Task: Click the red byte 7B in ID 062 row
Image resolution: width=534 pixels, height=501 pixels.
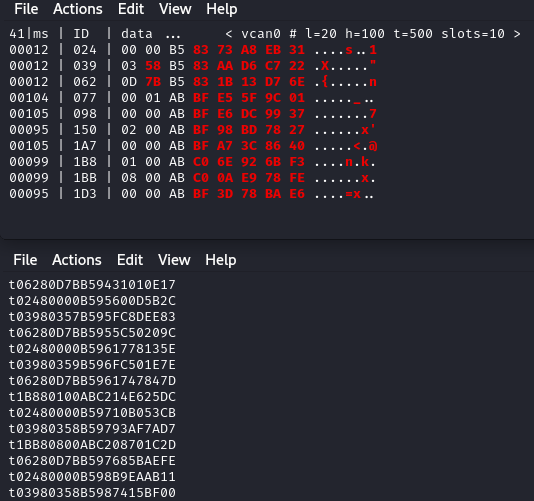Action: (153, 82)
